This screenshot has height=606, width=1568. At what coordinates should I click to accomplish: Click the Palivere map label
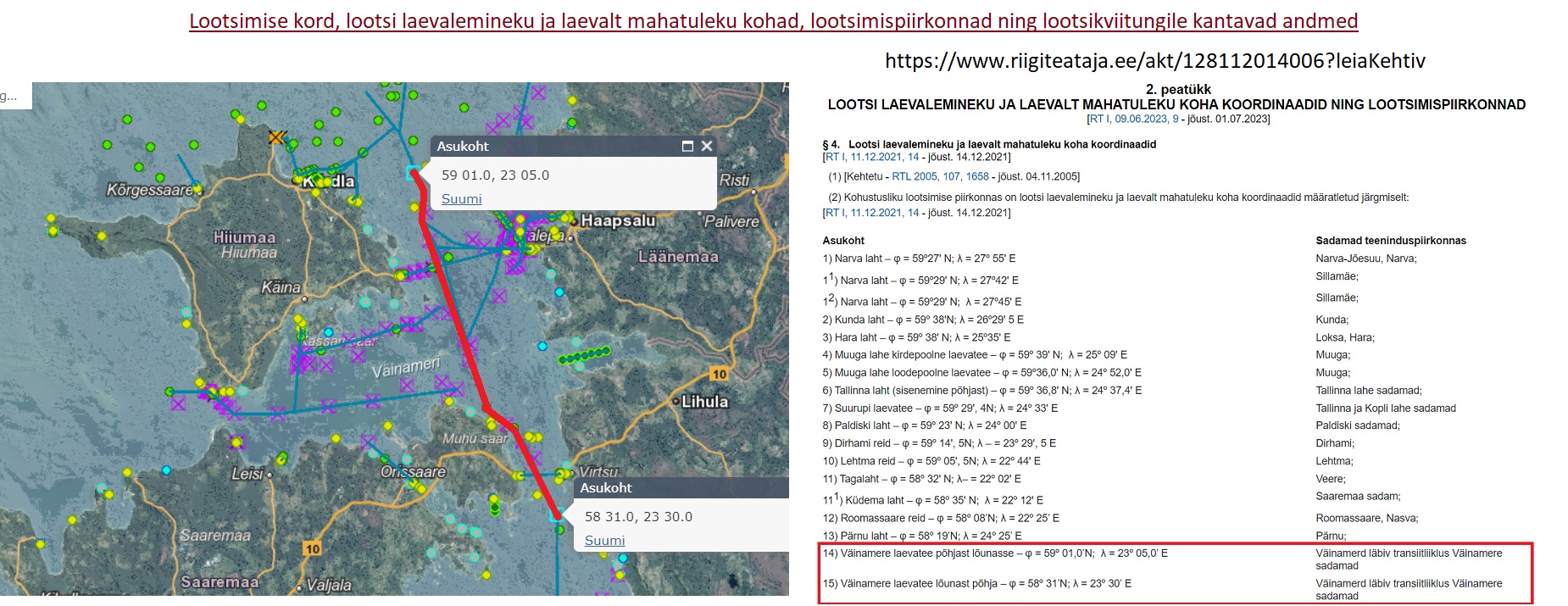click(731, 221)
